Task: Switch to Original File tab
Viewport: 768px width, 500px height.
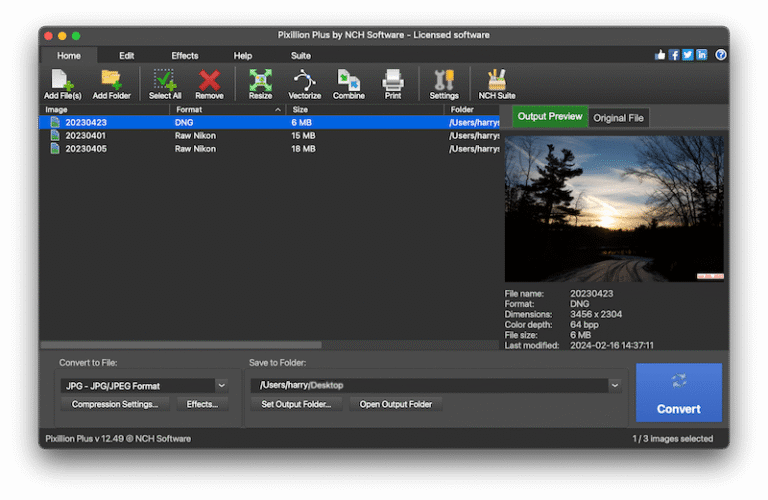Action: tap(618, 118)
